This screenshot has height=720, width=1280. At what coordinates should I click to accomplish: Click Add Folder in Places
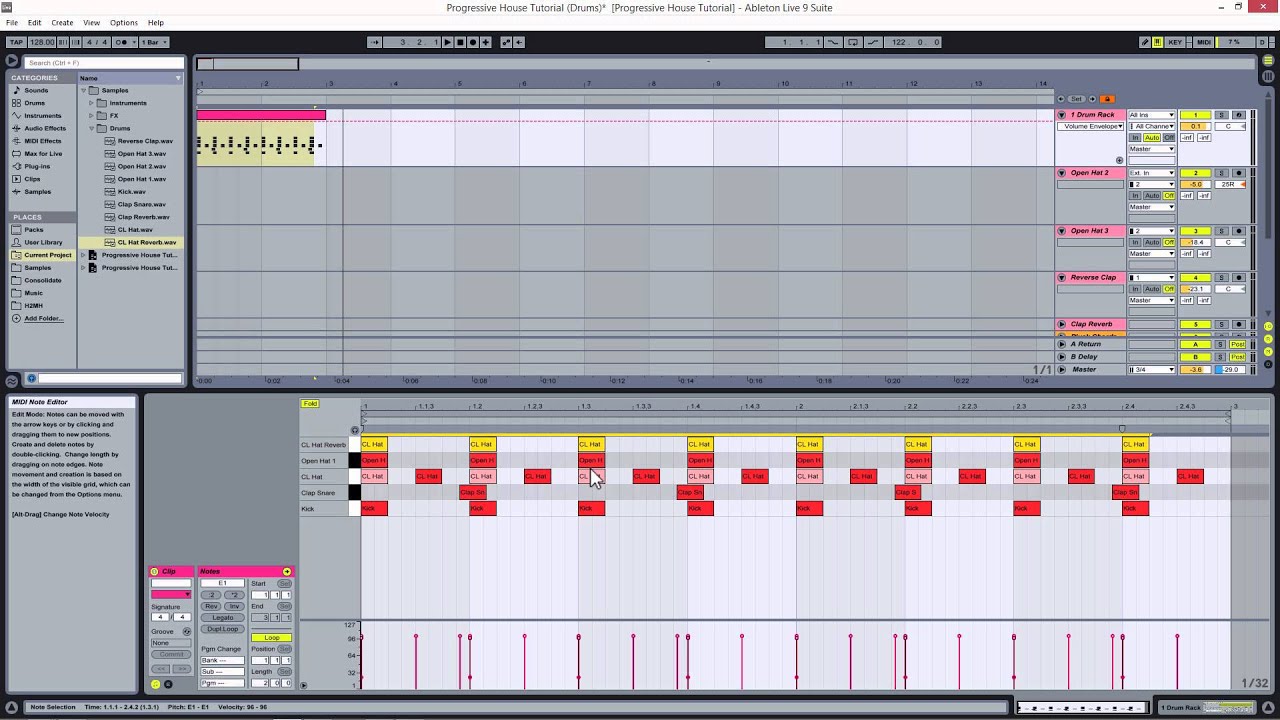[x=43, y=318]
